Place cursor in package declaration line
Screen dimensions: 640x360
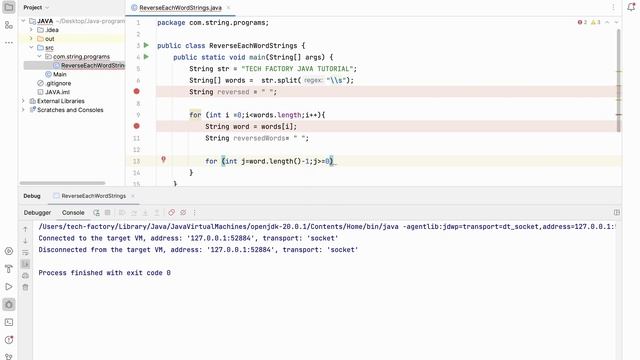pyautogui.click(x=213, y=22)
